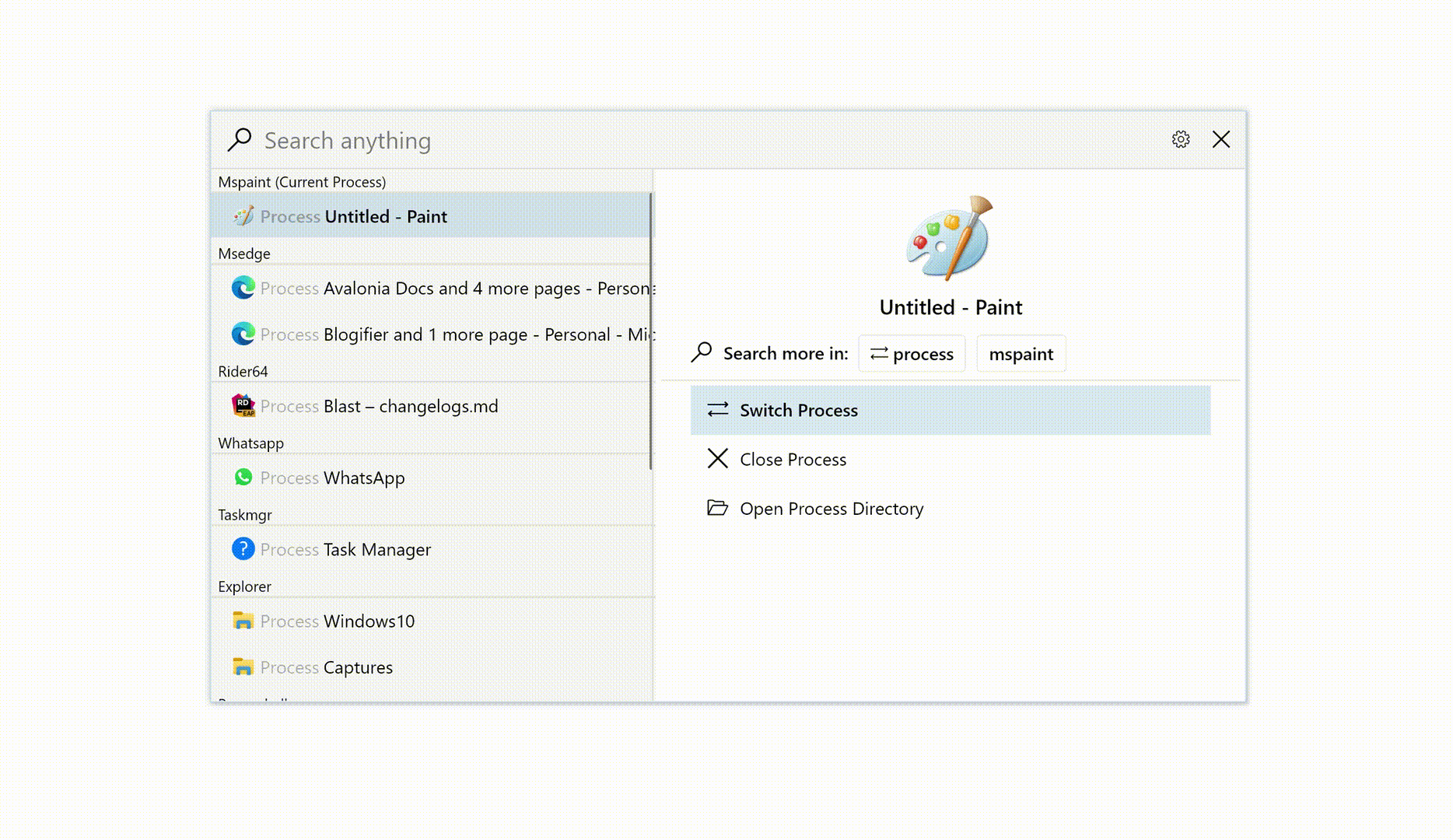
Task: Click the large Paint palette icon
Action: pyautogui.click(x=951, y=238)
